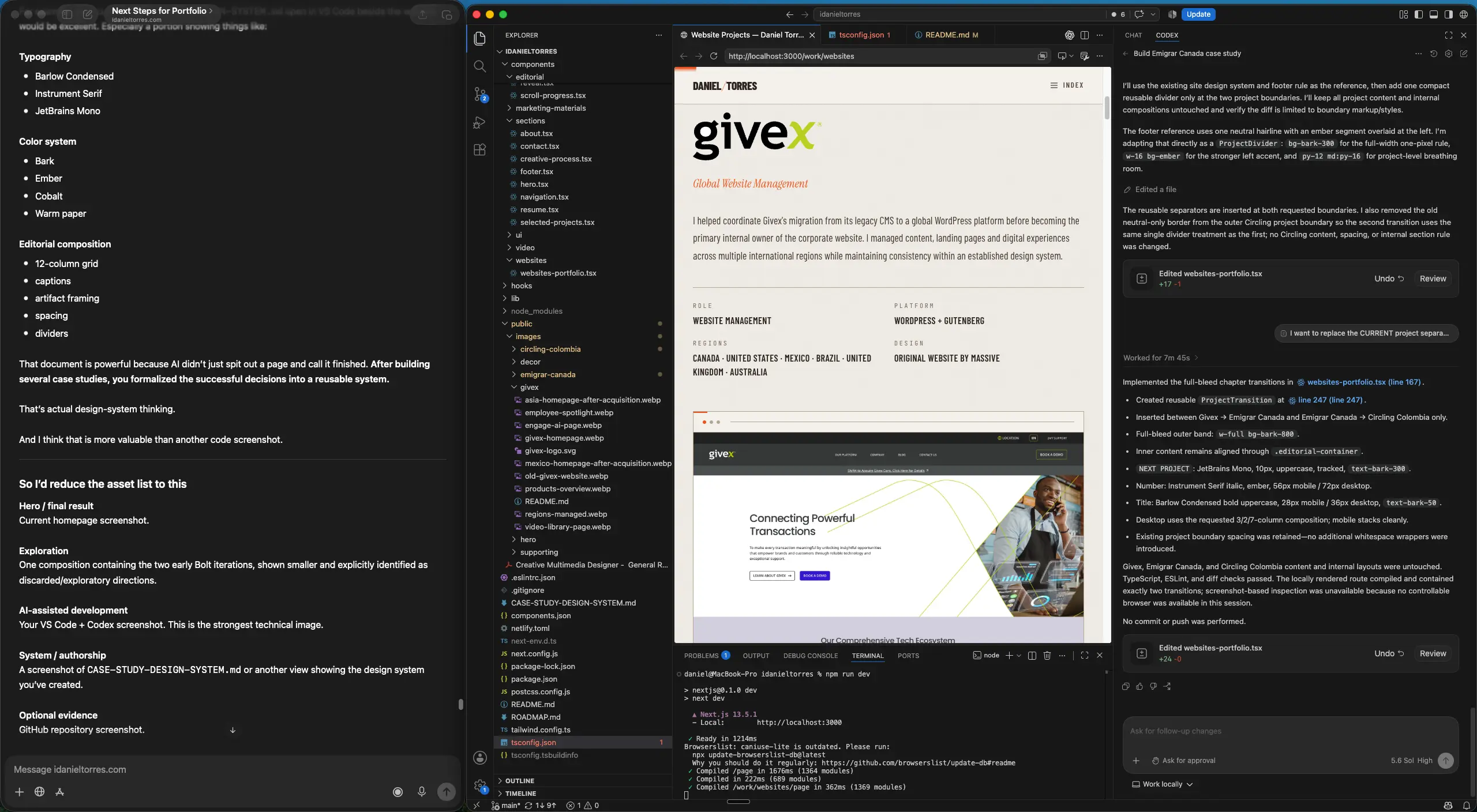
Task: Open Run and Debug view
Action: 479,122
